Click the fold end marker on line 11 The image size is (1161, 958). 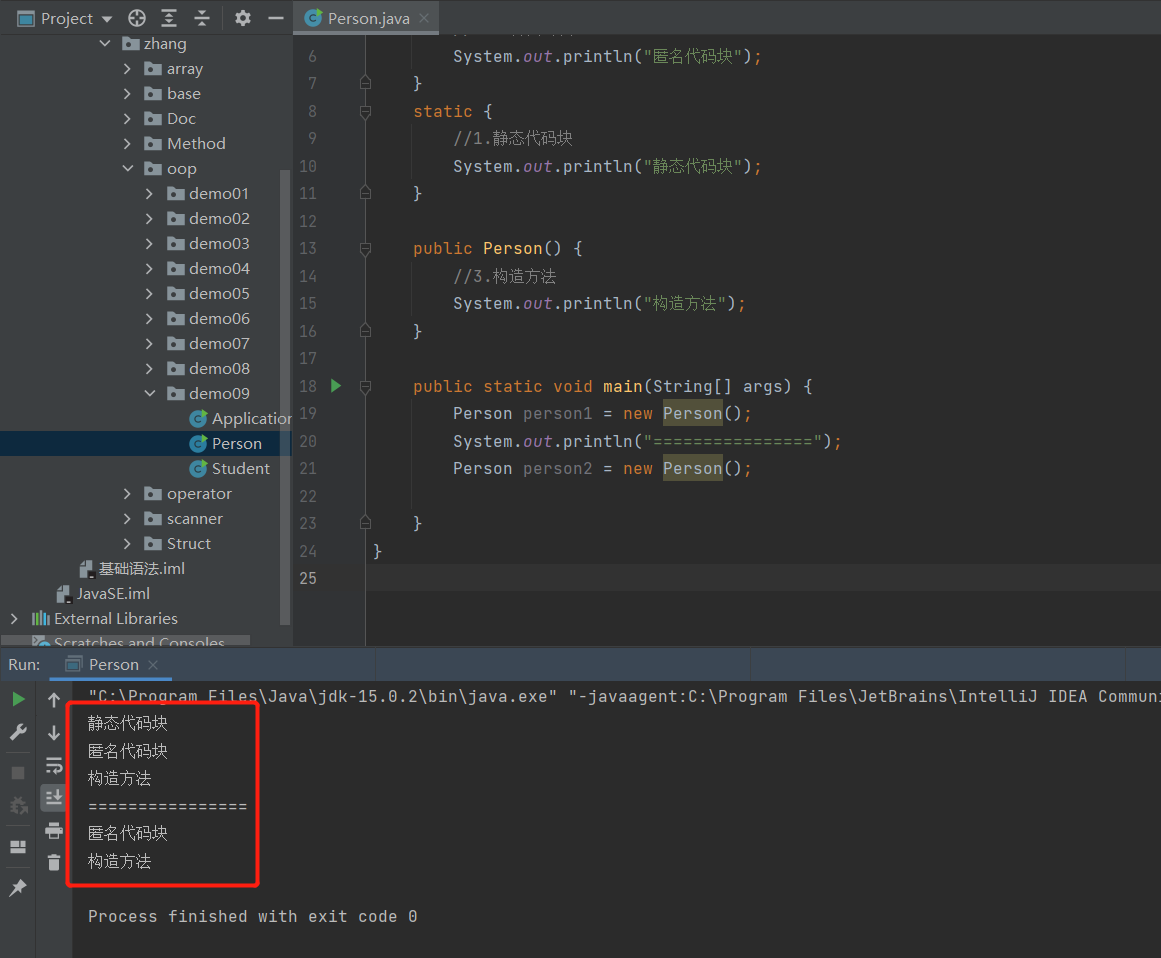point(365,192)
